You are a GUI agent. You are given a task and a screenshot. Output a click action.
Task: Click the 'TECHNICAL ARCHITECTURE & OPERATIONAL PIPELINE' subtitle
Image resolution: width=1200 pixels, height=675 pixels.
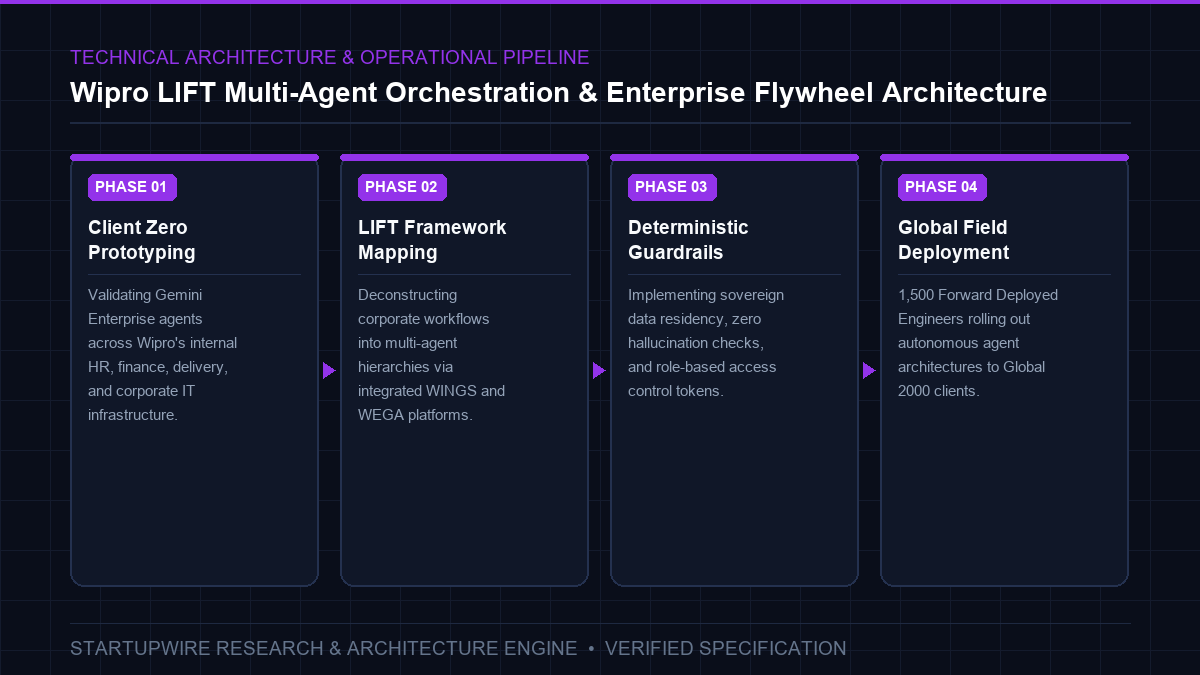click(330, 58)
